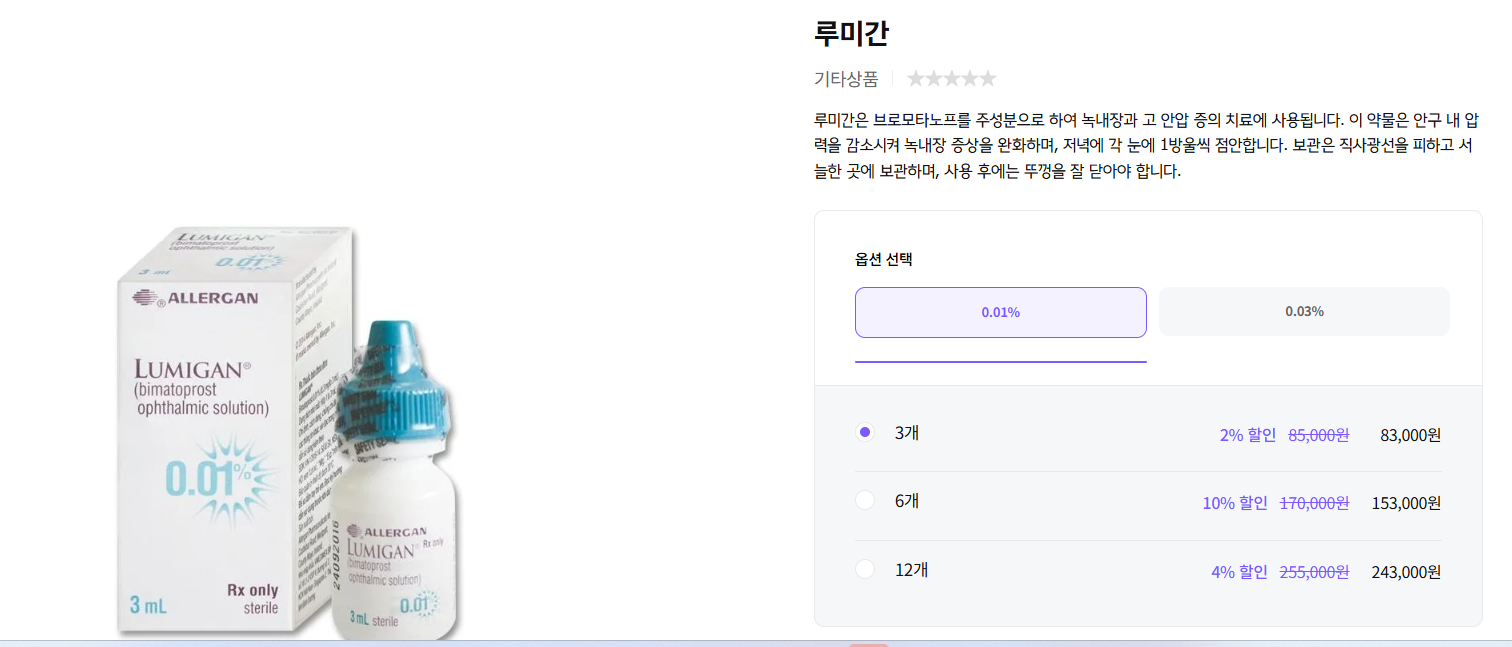The height and width of the screenshot is (647, 1512).
Task: Click the second rating star
Action: [x=933, y=78]
